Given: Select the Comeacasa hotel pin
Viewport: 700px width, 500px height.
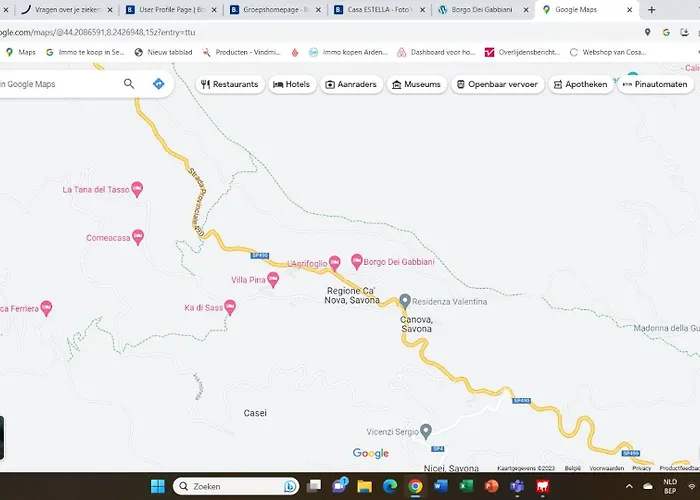Looking at the screenshot, I should [138, 238].
